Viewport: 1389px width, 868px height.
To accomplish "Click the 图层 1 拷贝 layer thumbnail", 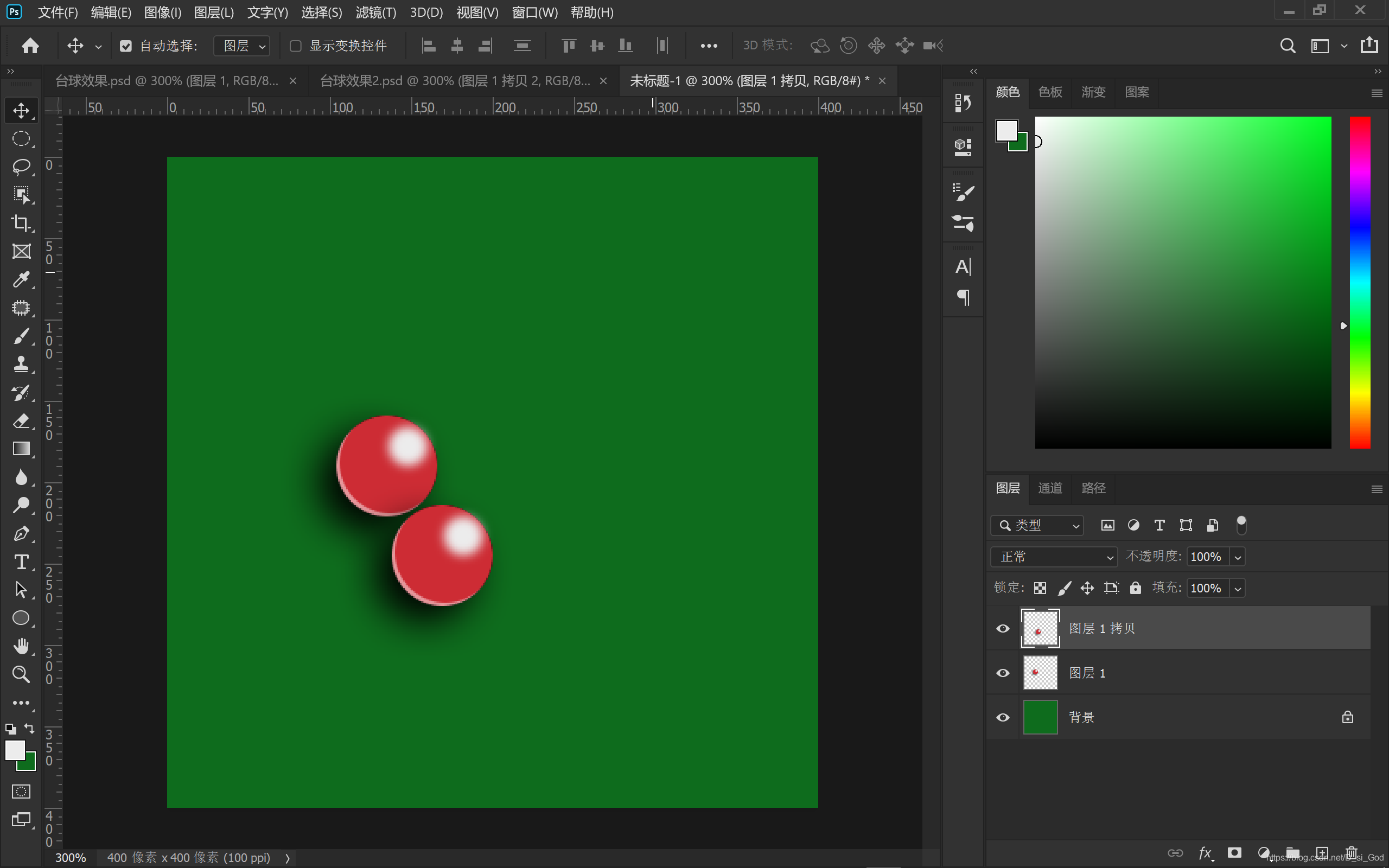I will [1040, 628].
